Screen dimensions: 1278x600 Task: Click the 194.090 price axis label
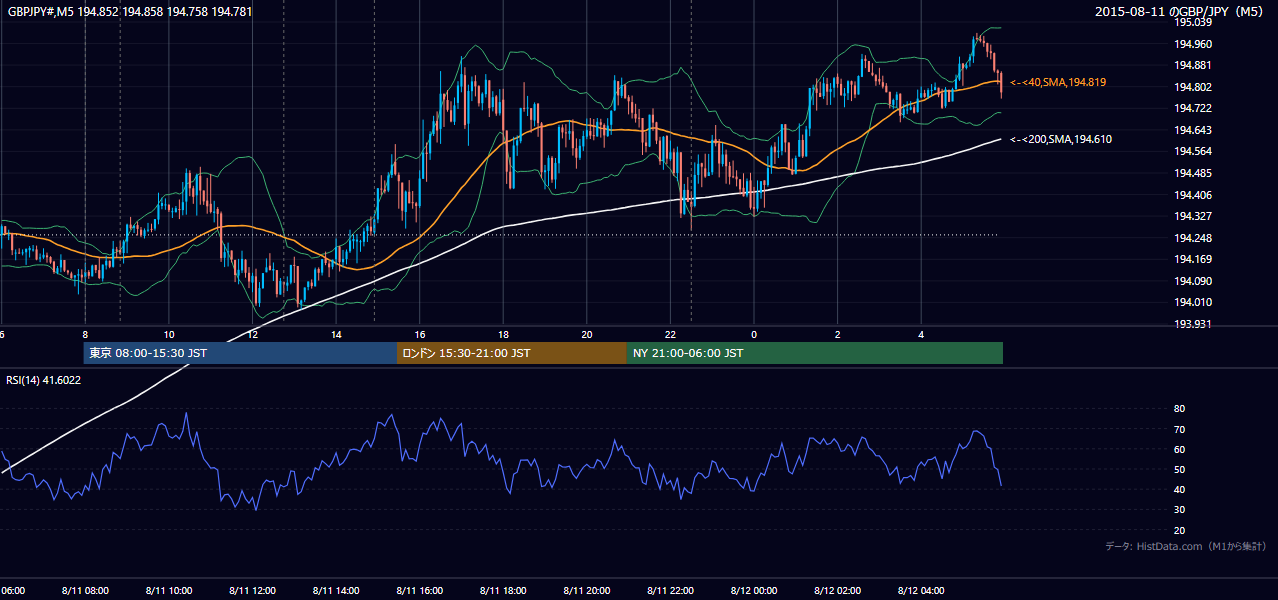point(1193,281)
